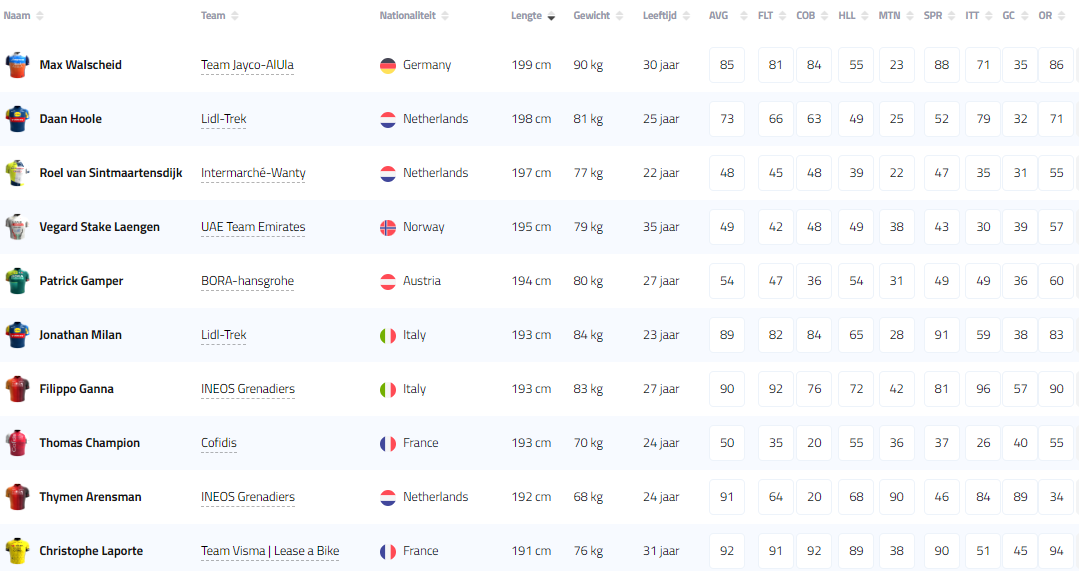Click Thomas Champion's France flag icon
This screenshot has width=1079, height=571.
point(388,443)
